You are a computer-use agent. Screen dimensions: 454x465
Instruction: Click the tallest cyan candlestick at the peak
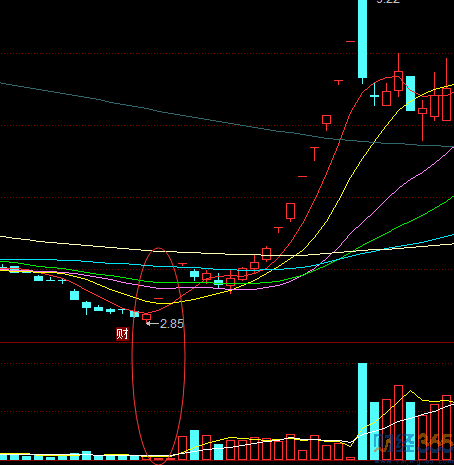pos(362,39)
